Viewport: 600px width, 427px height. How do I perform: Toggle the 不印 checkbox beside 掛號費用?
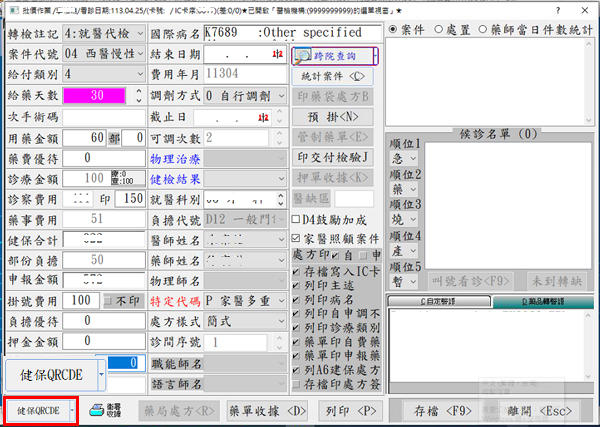[108, 300]
